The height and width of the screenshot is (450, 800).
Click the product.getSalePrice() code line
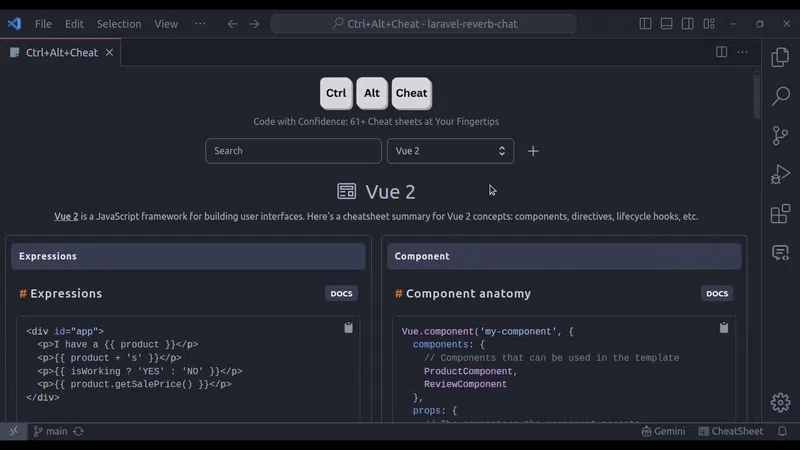pyautogui.click(x=134, y=384)
